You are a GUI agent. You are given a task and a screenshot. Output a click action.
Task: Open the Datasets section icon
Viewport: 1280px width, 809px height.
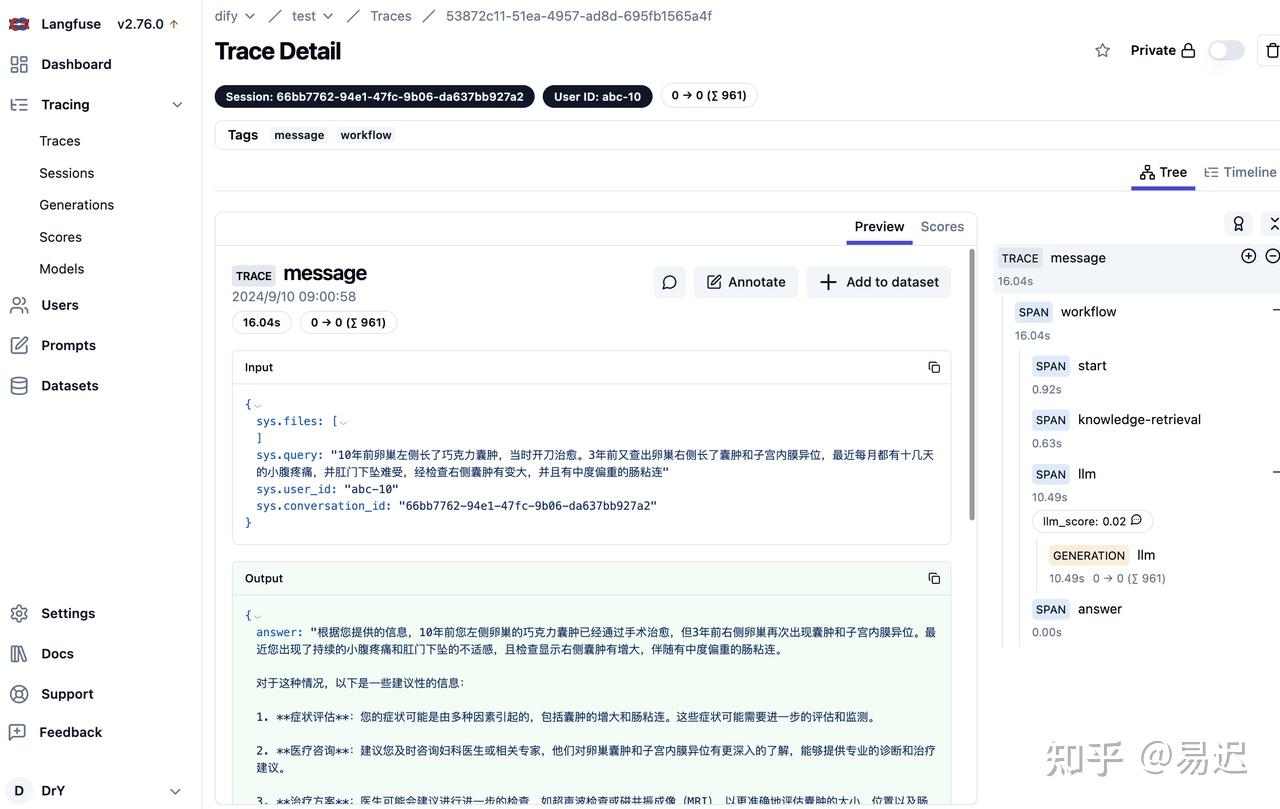tap(19, 385)
